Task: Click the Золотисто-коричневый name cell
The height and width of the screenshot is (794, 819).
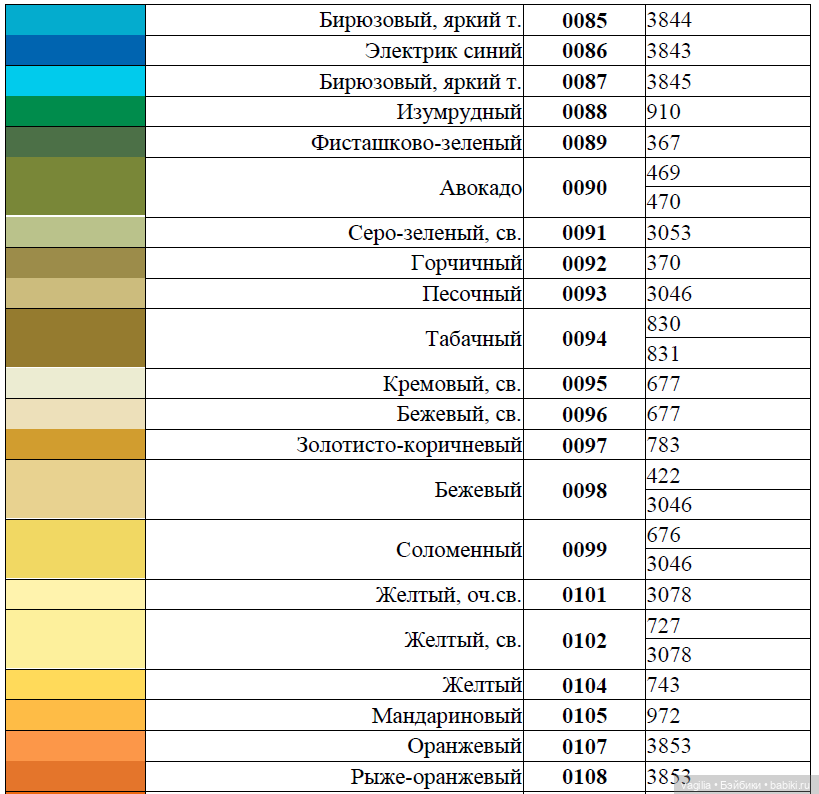Action: pyautogui.click(x=409, y=445)
